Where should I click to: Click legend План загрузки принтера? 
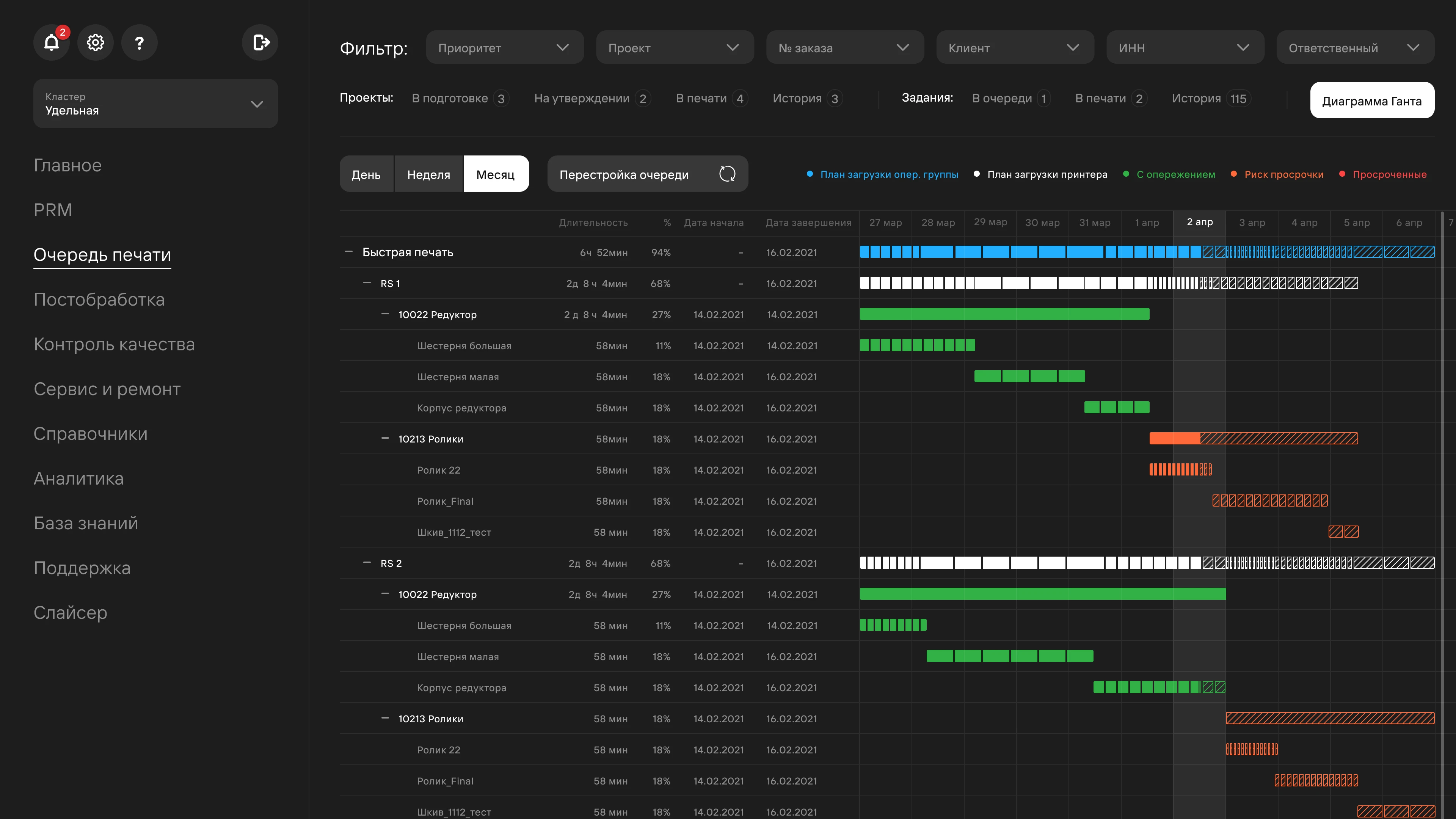click(1040, 174)
